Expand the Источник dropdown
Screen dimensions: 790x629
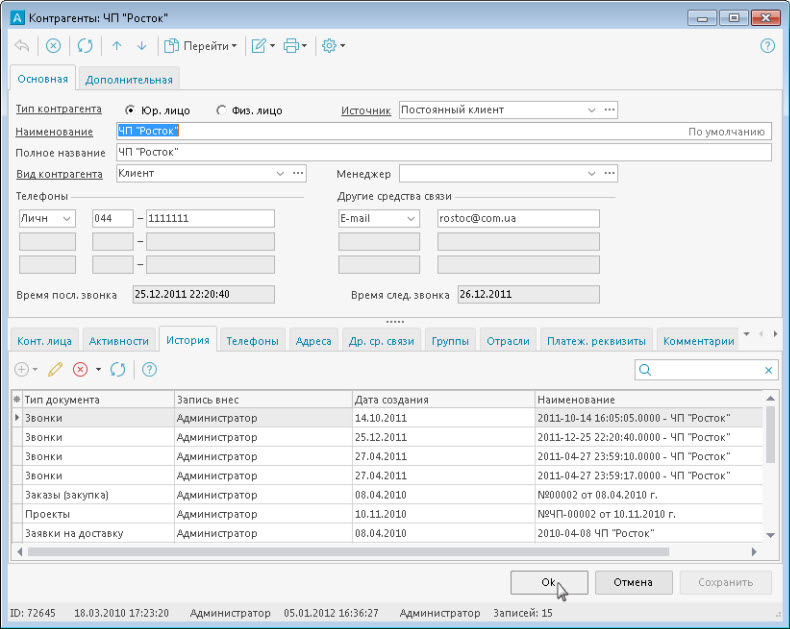[x=590, y=110]
